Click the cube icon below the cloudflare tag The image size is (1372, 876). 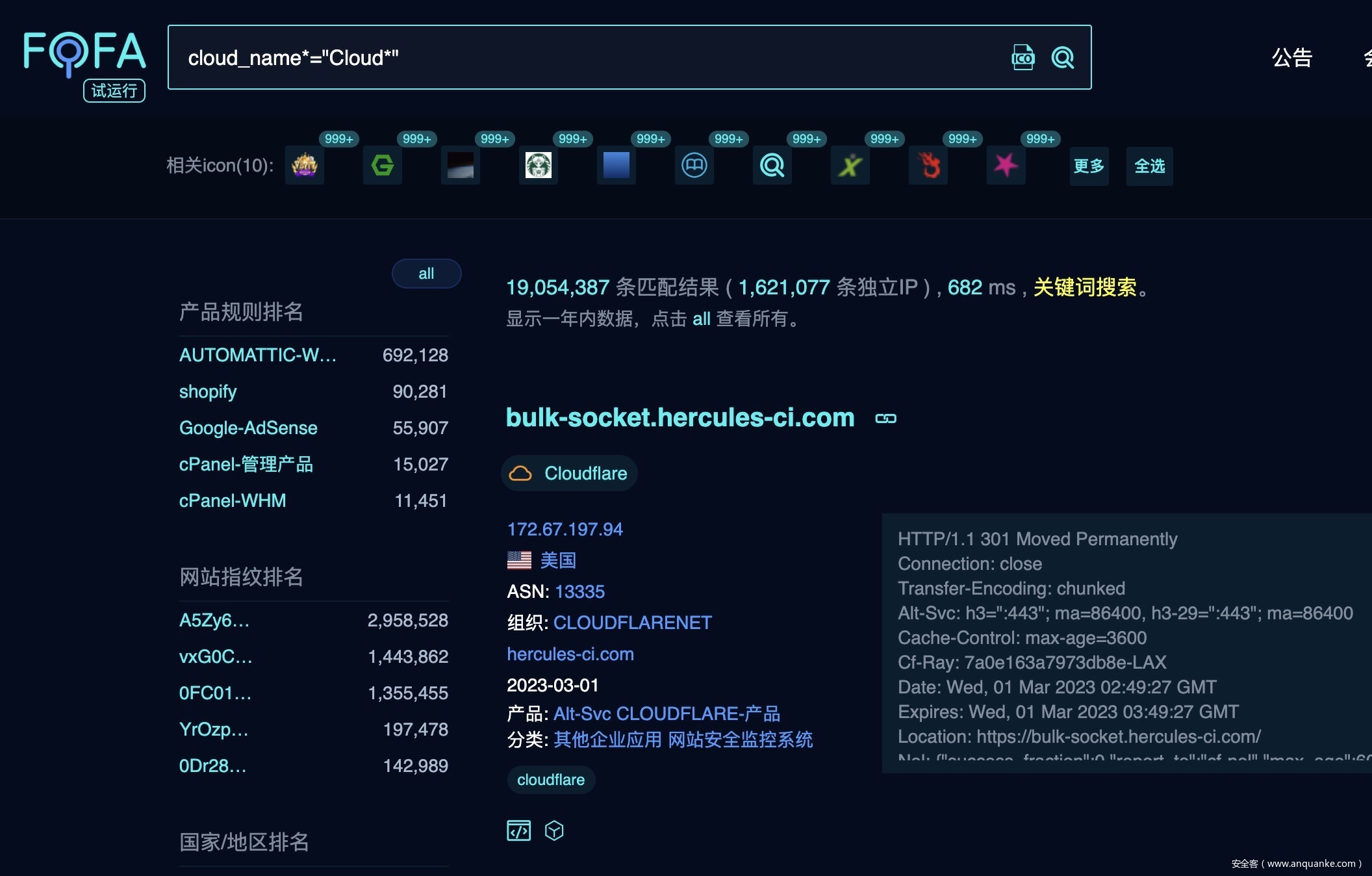click(554, 831)
